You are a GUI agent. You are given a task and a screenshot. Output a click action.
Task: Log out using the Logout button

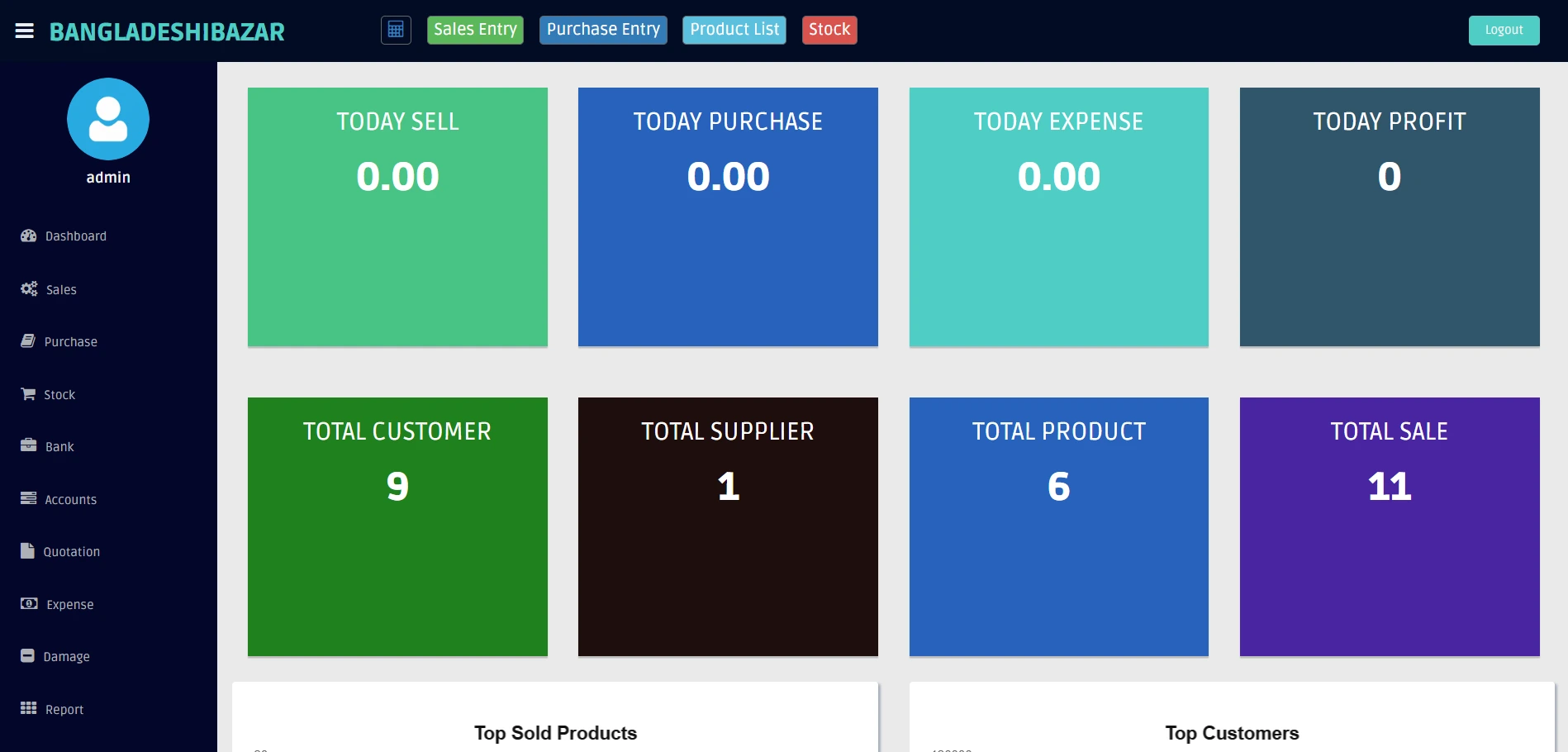(x=1503, y=30)
